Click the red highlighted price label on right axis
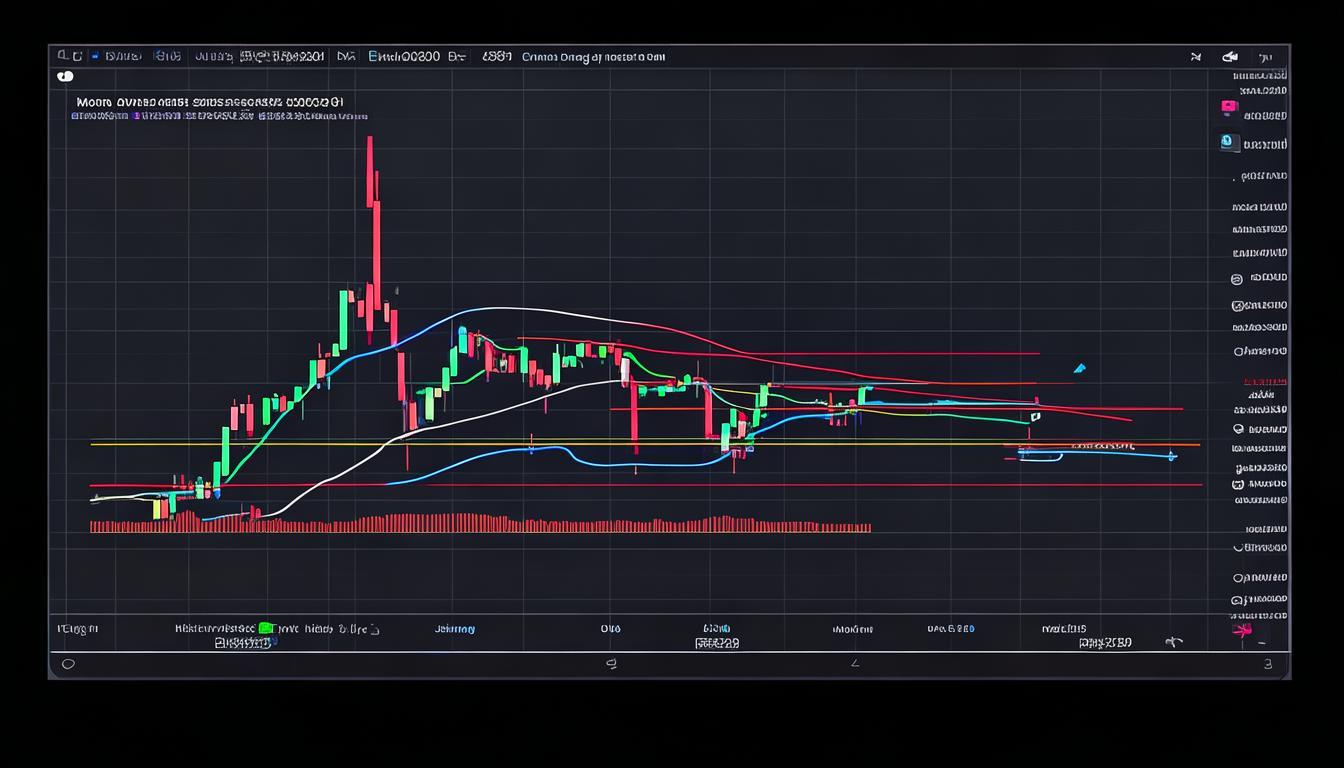This screenshot has width=1344, height=768. [x=1264, y=383]
